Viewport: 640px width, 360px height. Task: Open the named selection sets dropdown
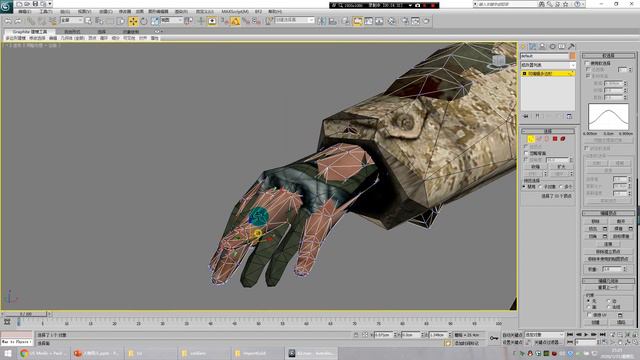click(294, 20)
